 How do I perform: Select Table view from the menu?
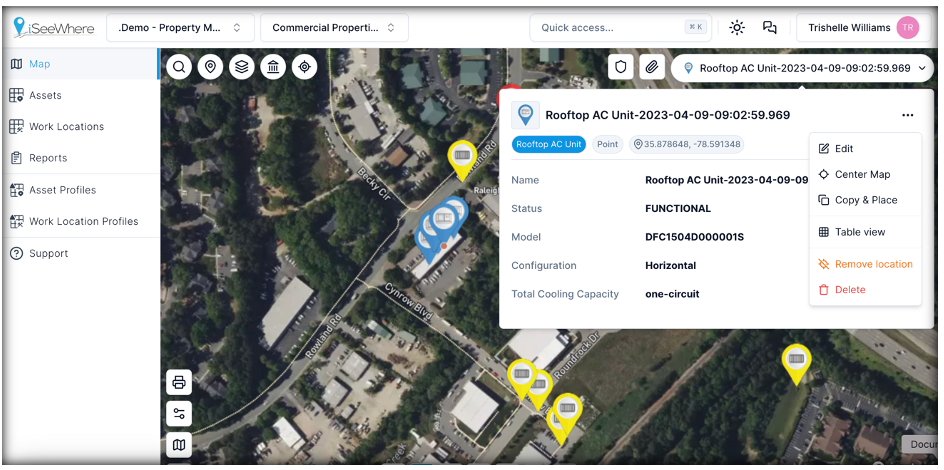click(x=865, y=232)
